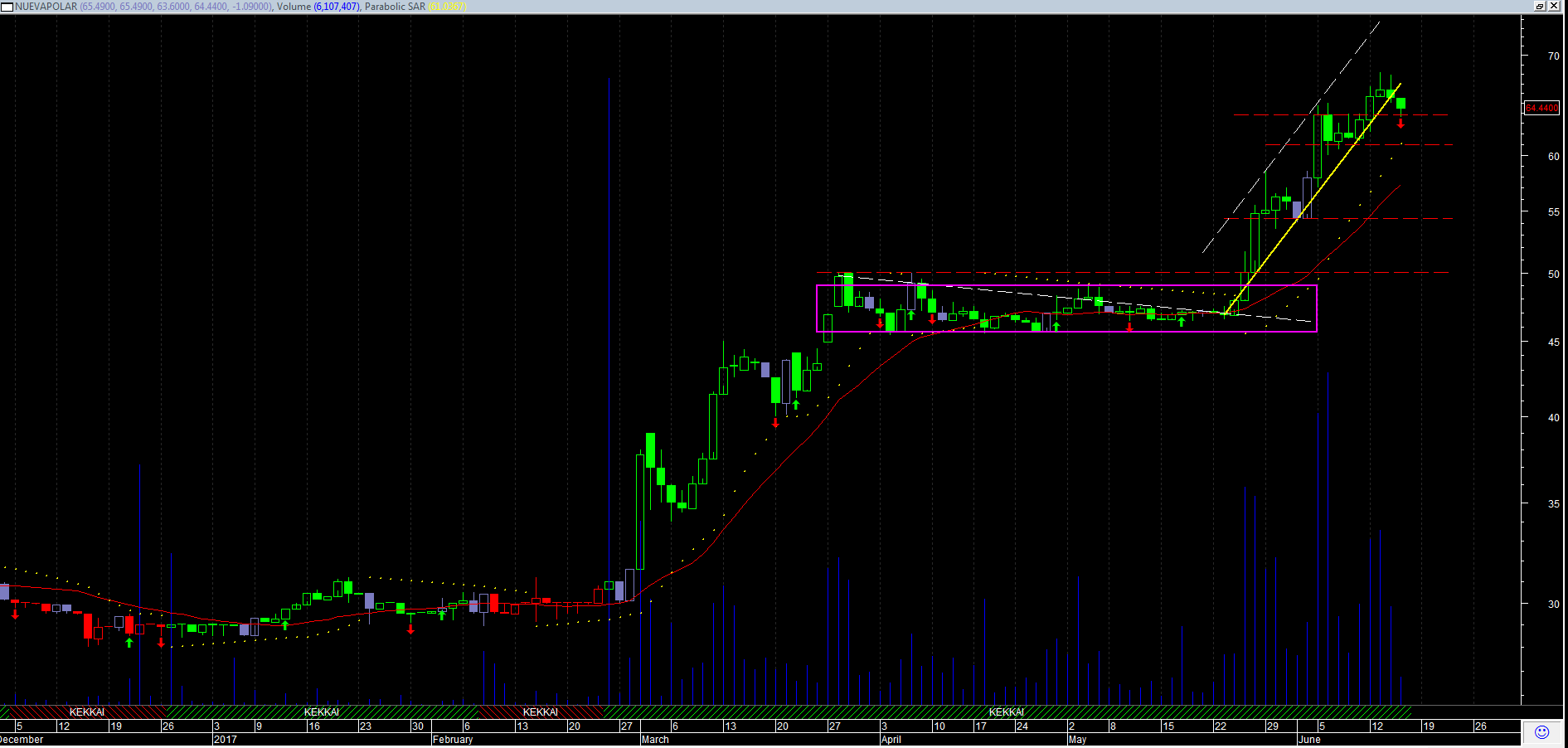1568x748 pixels.
Task: Click the date label 24 on time axis
Action: click(x=1022, y=726)
